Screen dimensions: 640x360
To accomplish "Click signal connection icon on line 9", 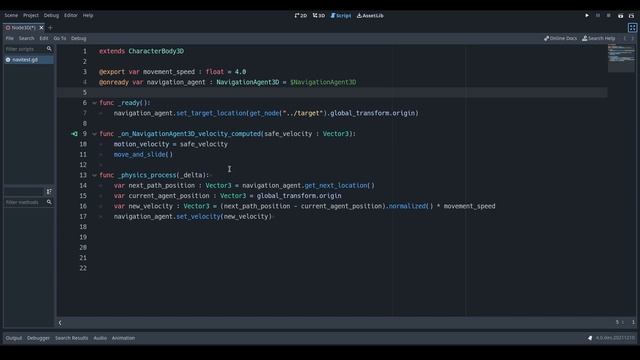I will coord(74,133).
